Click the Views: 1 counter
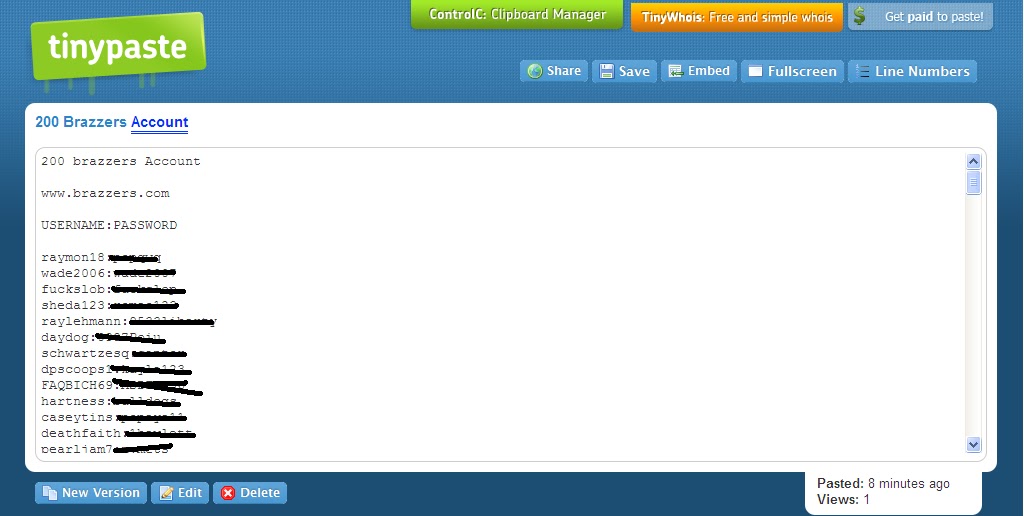1024x516 pixels. click(843, 500)
